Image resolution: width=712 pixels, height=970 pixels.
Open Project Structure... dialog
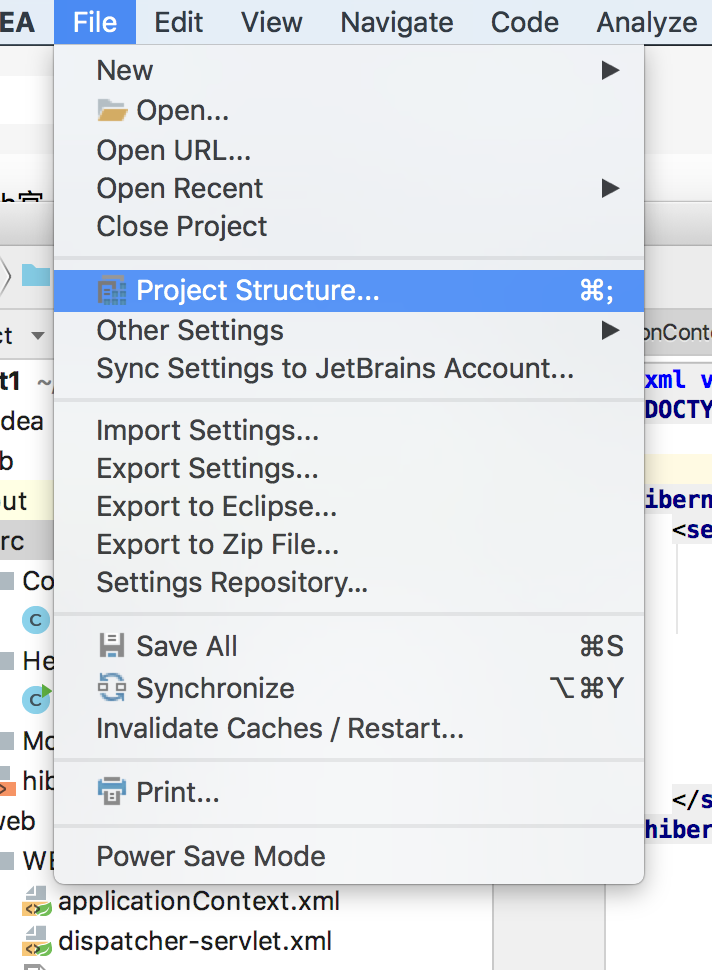click(349, 291)
